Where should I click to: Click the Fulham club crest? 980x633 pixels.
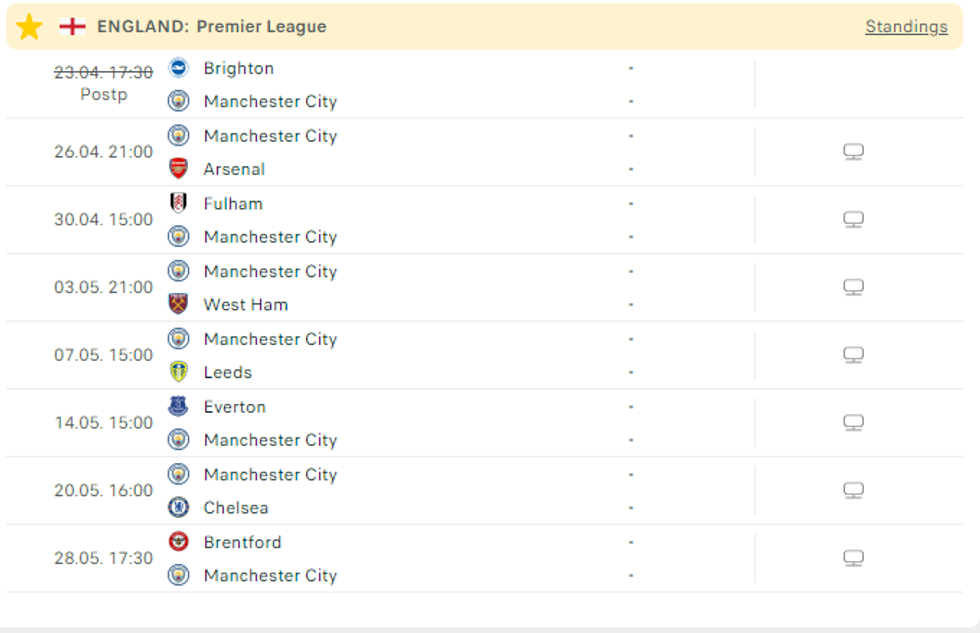(x=178, y=203)
